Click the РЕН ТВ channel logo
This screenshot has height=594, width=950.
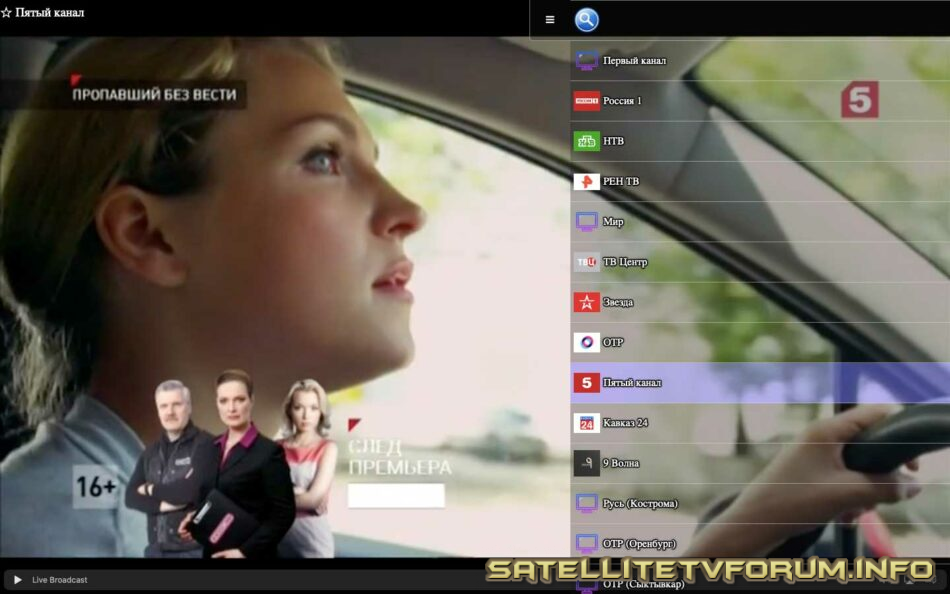tap(586, 181)
